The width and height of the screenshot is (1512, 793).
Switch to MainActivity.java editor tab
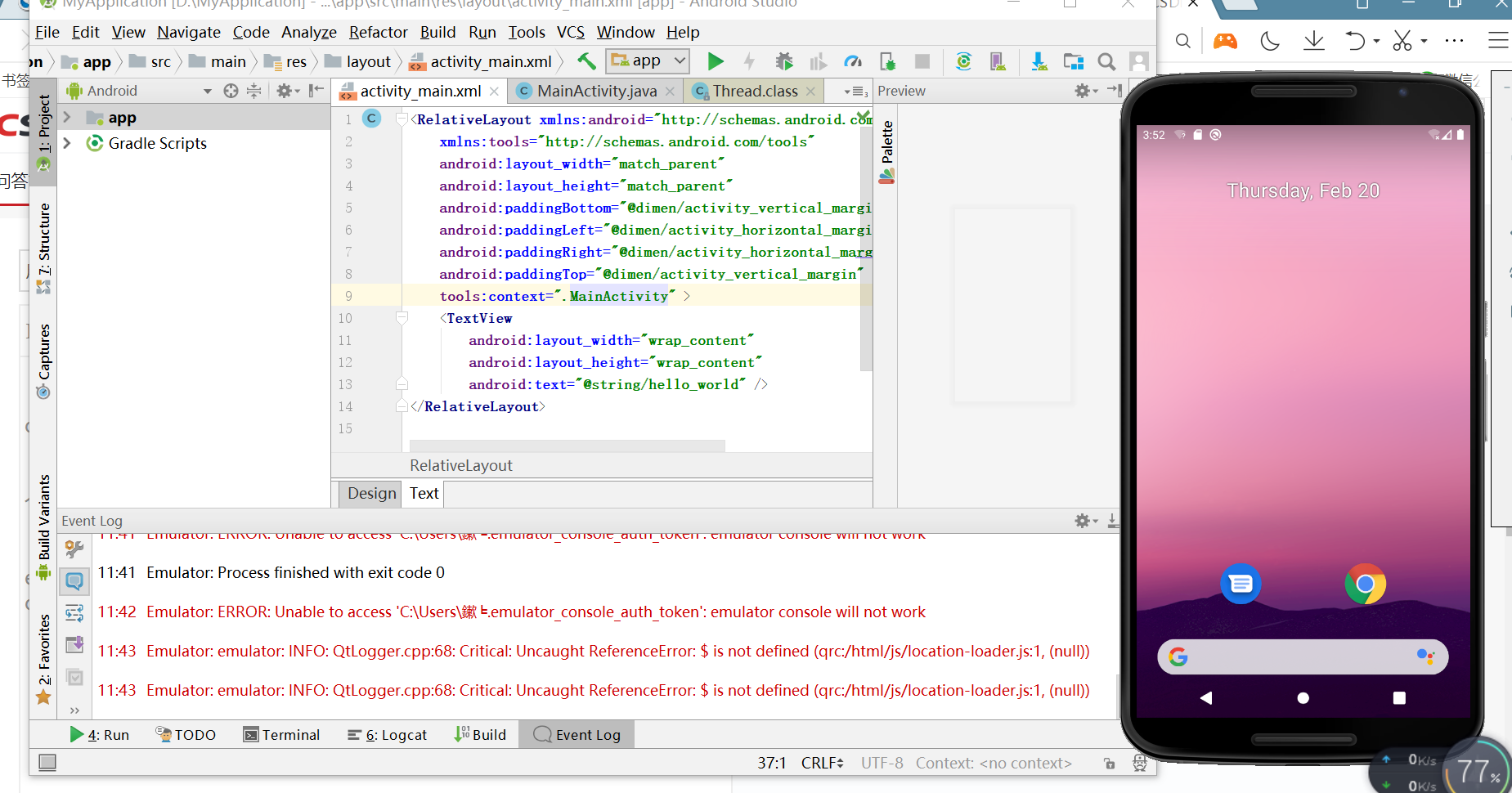596,91
